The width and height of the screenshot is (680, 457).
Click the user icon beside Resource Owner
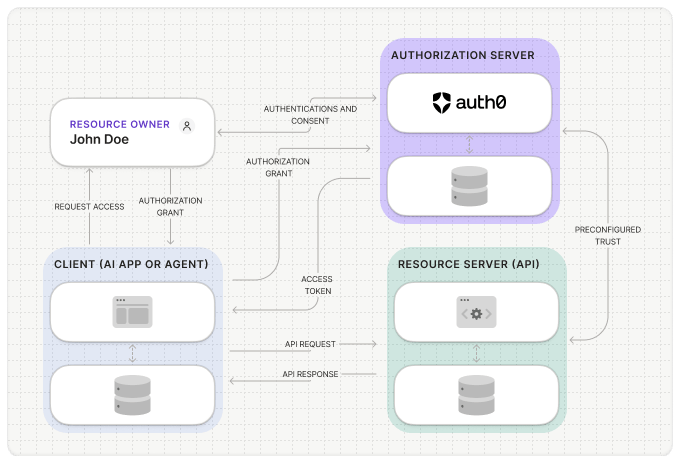click(187, 126)
